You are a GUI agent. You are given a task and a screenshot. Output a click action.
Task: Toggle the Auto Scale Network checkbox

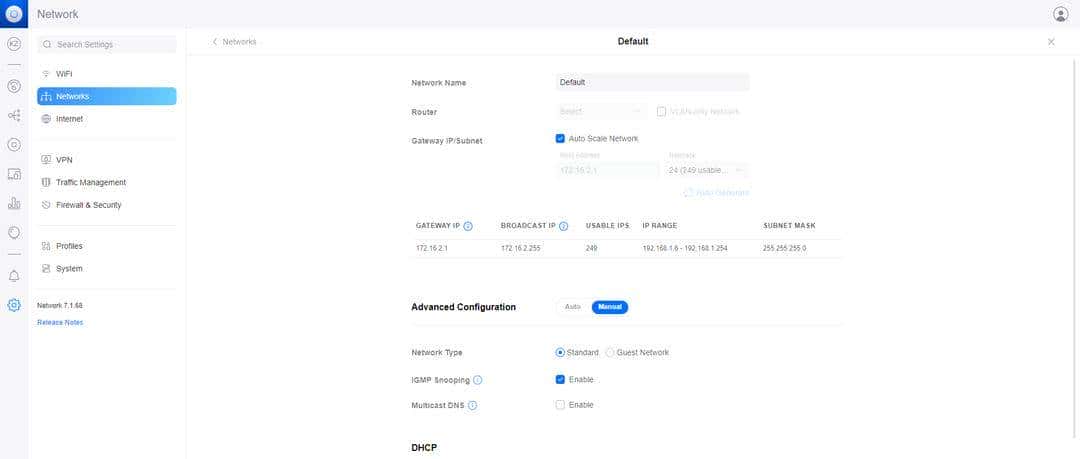(x=560, y=139)
